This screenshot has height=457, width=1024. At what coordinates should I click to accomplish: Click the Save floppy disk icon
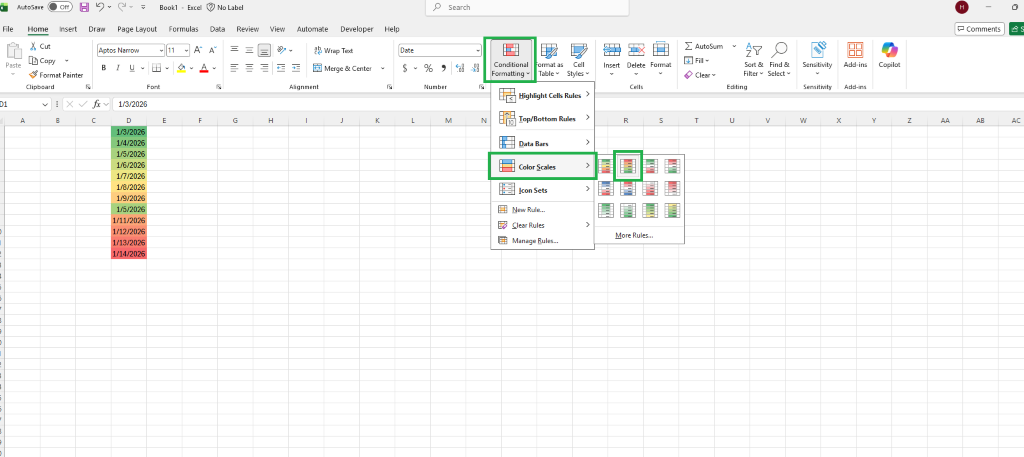(84, 7)
